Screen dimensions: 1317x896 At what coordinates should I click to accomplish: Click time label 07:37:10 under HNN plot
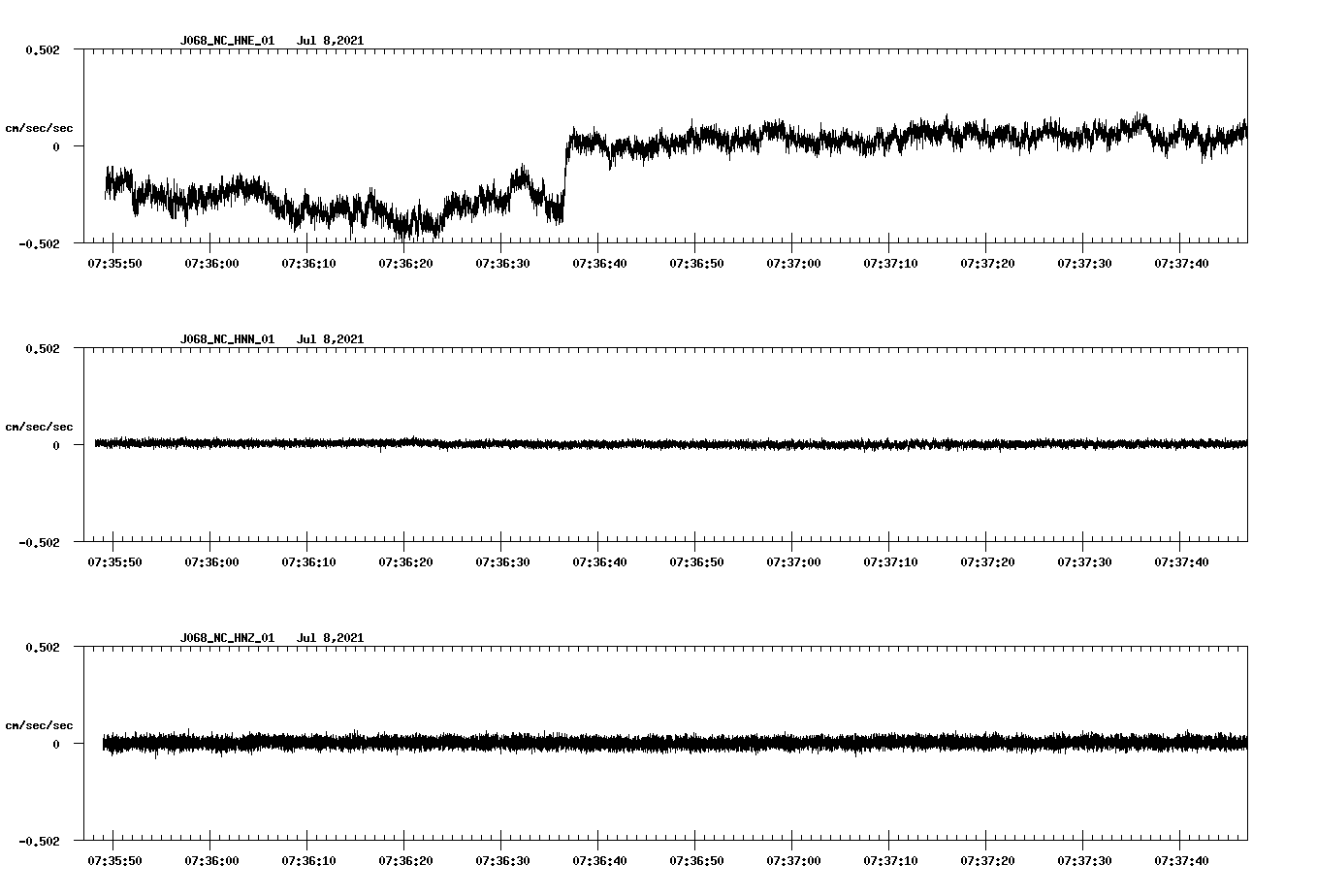click(890, 562)
